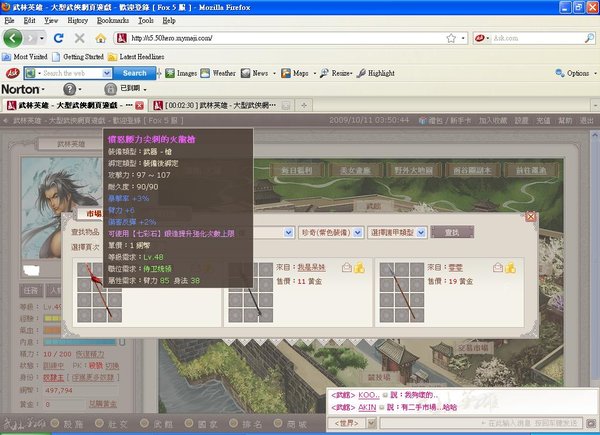Buy the 11 gold spear with coin icon

click(x=359, y=268)
